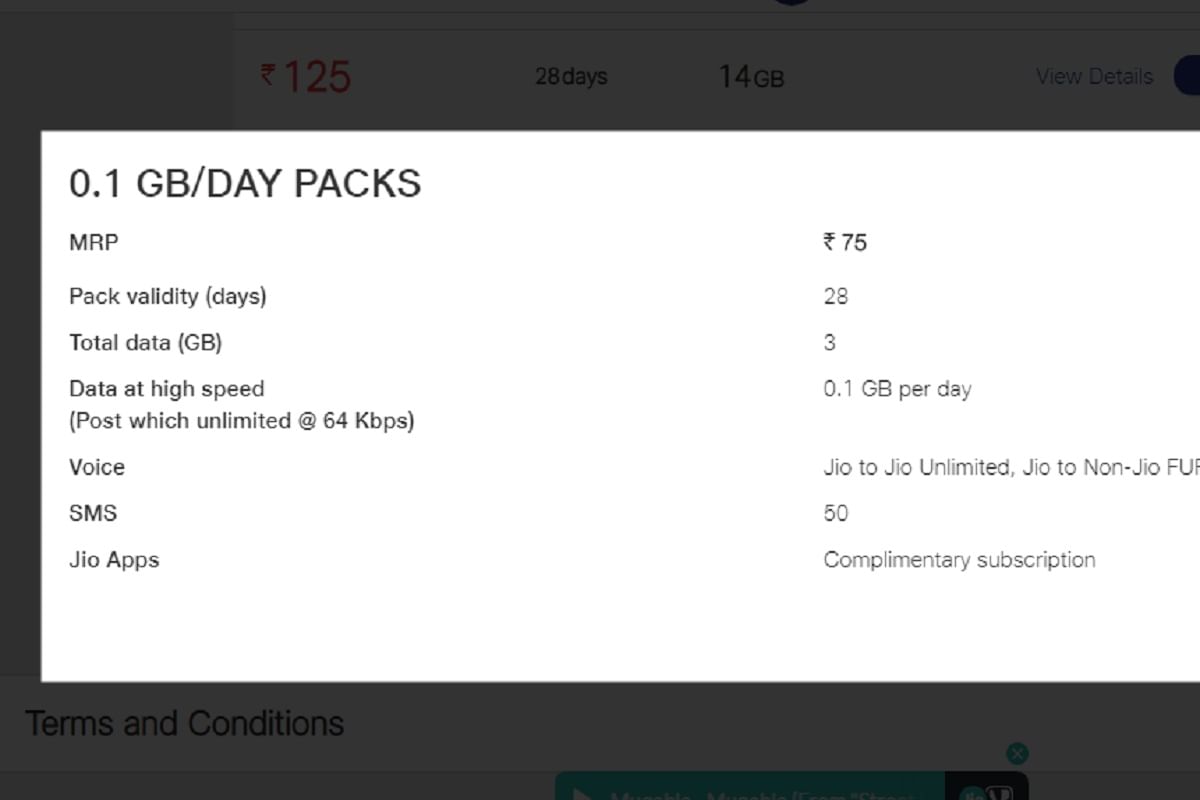Click the 28 days validity value
This screenshot has width=1200, height=800.
(x=571, y=76)
